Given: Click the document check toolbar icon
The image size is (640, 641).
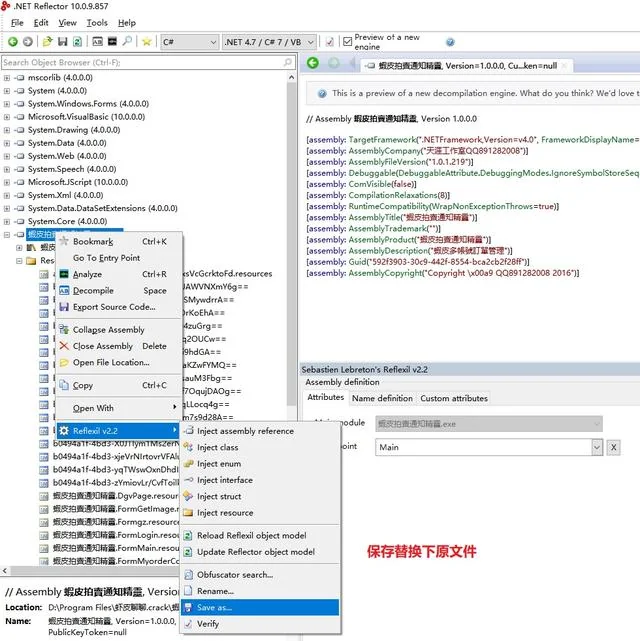Looking at the screenshot, I should coord(329,42).
